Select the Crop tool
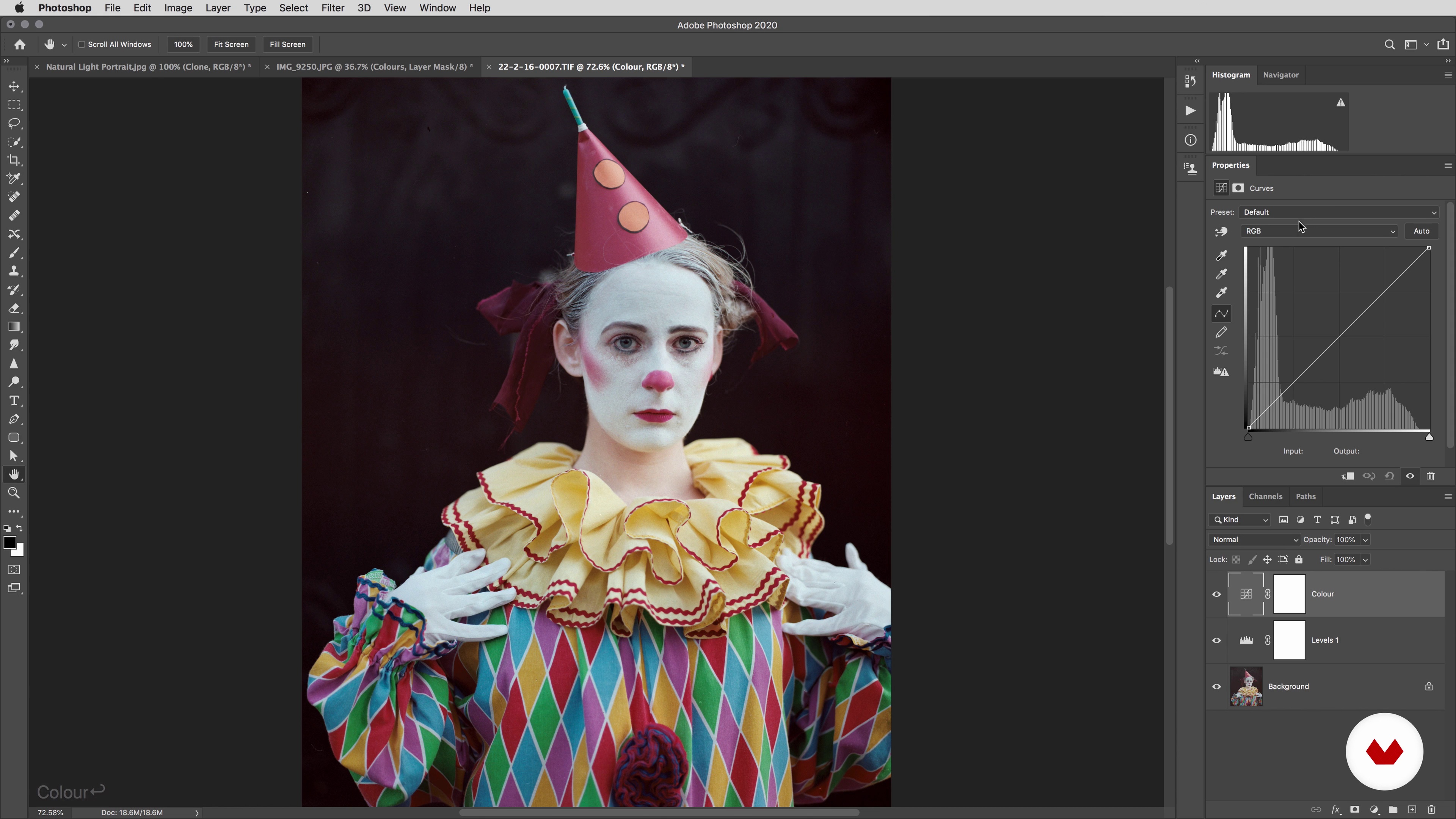The width and height of the screenshot is (1456, 819). (x=14, y=160)
